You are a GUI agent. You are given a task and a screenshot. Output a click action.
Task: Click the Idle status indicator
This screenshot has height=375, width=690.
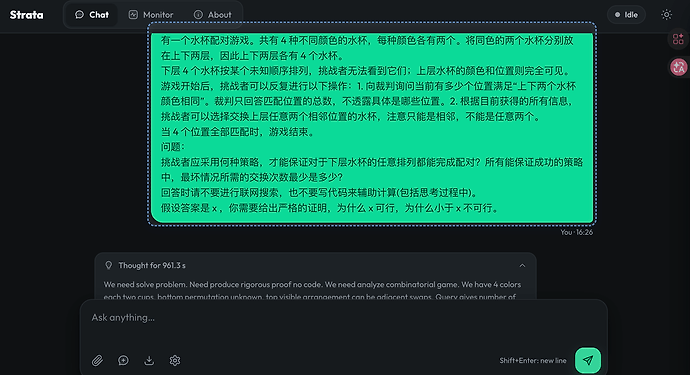tap(626, 15)
